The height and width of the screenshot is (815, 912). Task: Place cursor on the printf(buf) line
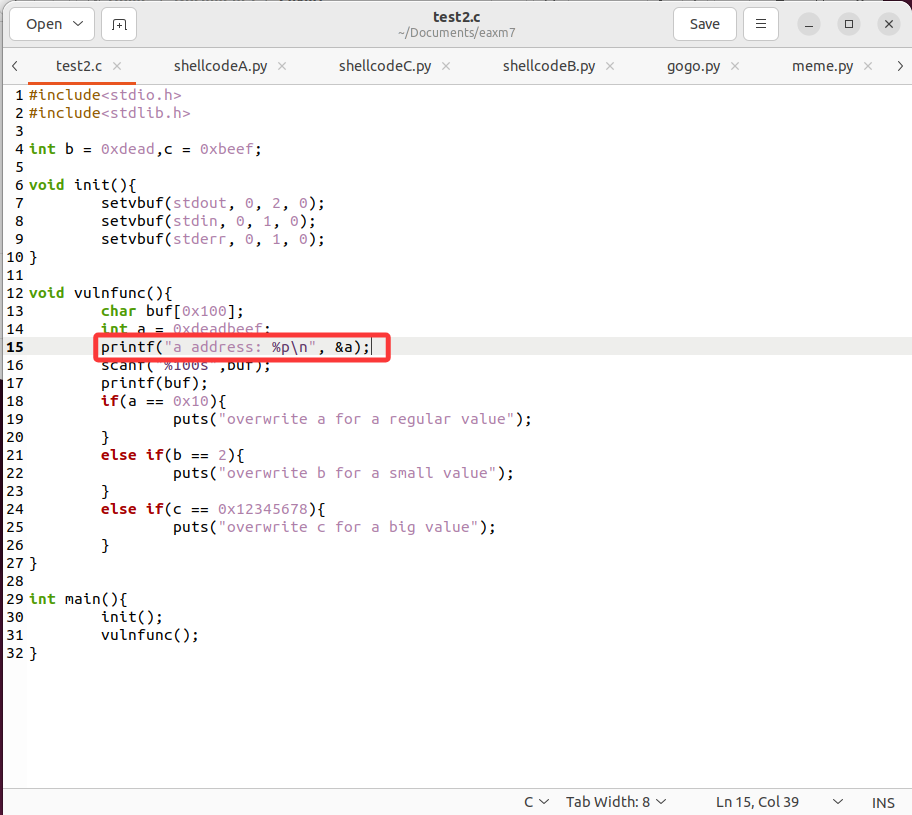pos(154,383)
